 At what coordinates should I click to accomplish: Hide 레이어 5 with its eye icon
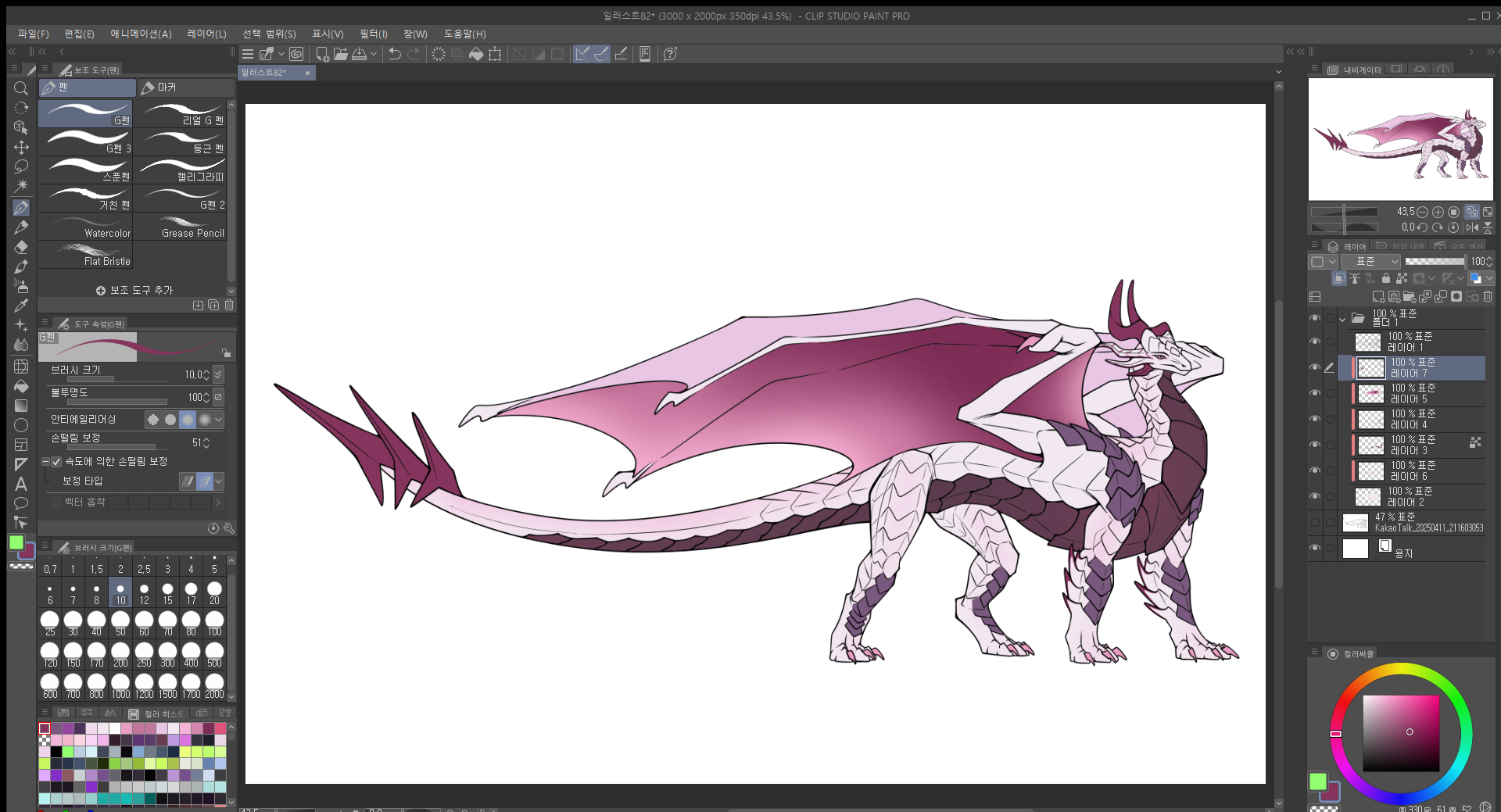(x=1314, y=393)
